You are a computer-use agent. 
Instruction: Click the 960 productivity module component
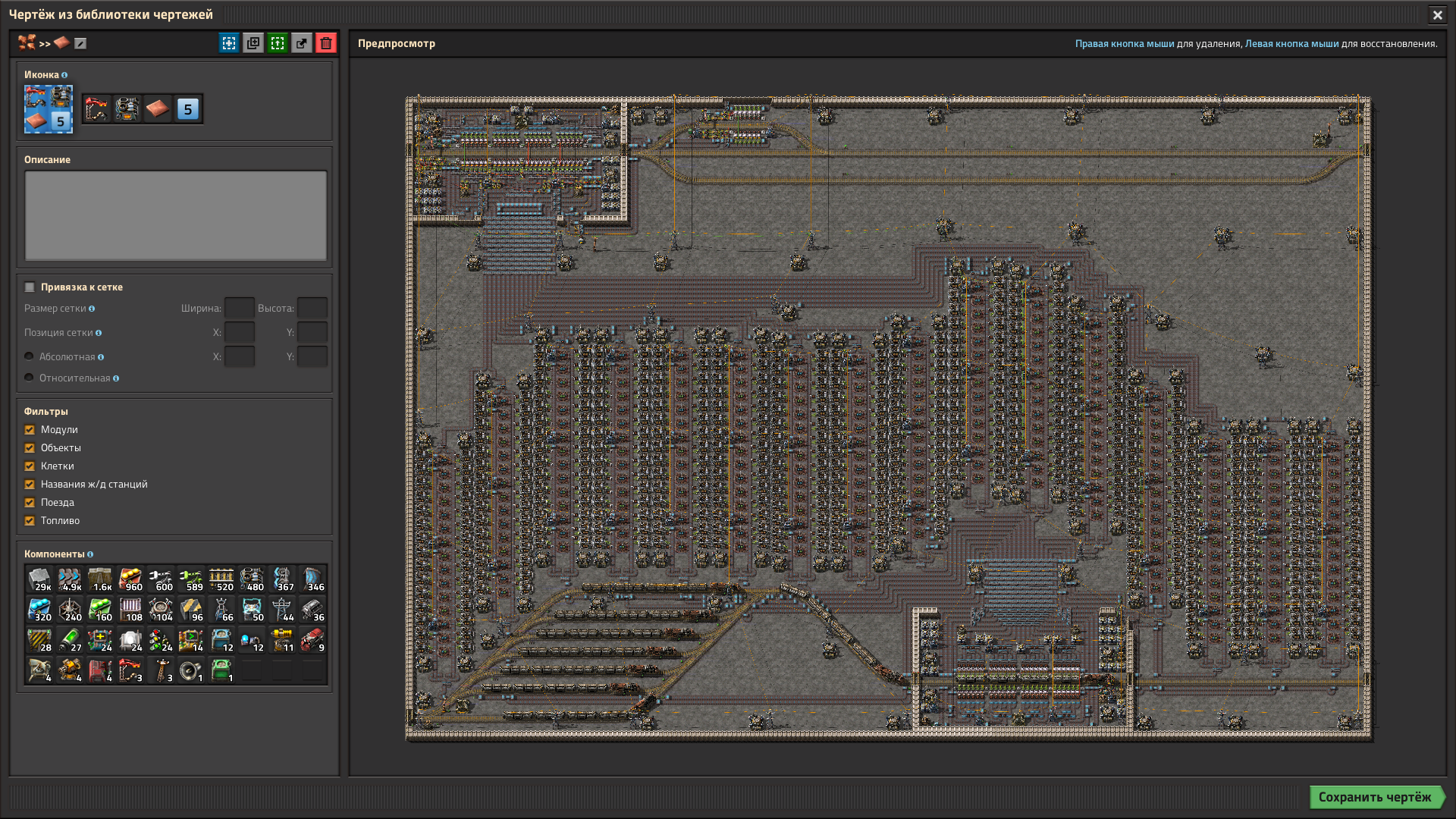[x=130, y=579]
